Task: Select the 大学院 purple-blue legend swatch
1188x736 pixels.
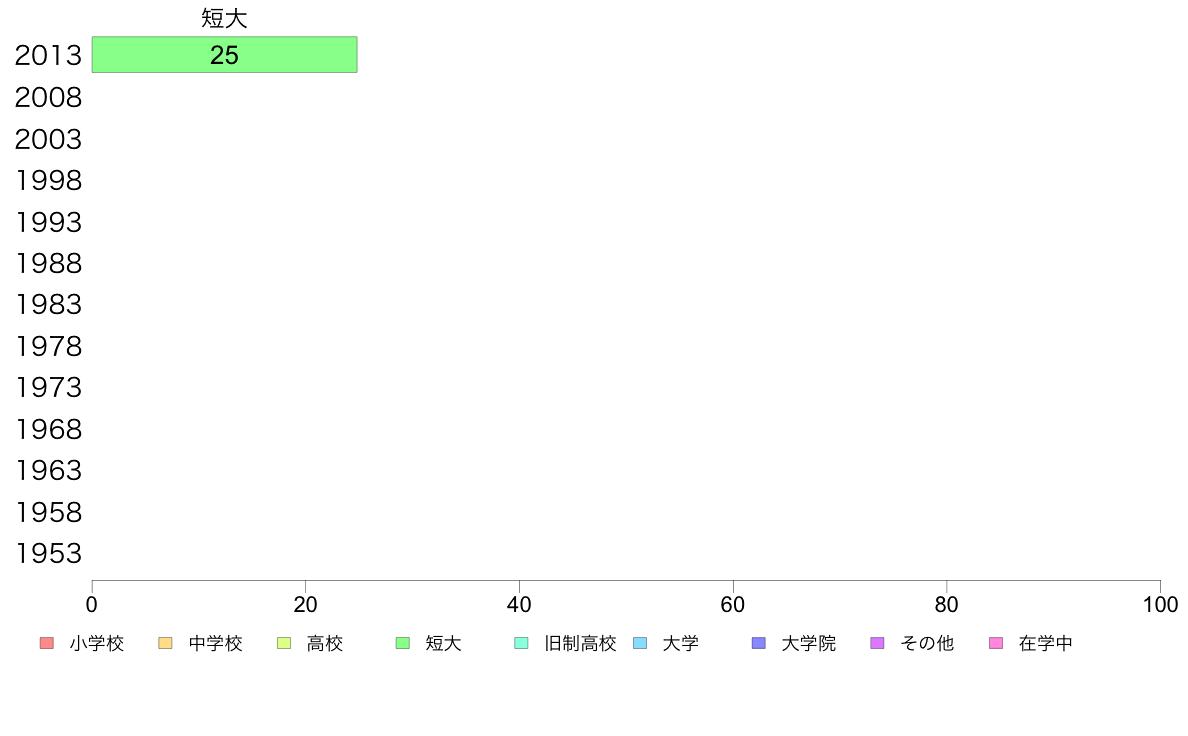Action: pyautogui.click(x=758, y=644)
